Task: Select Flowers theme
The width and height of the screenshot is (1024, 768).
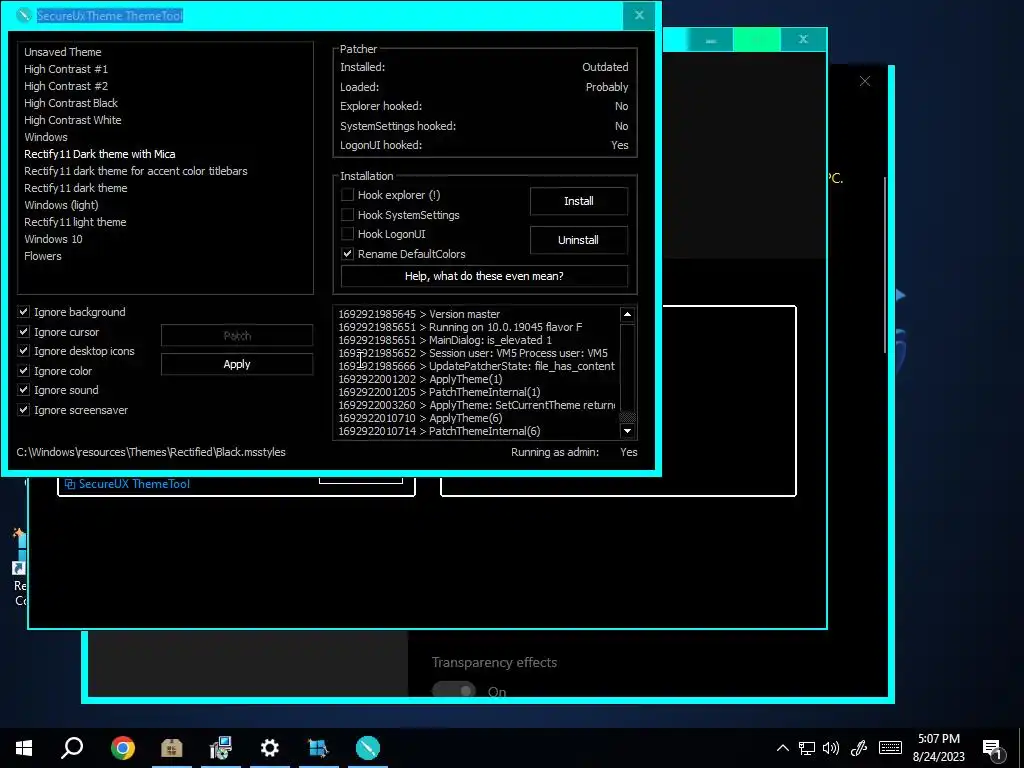Action: [x=43, y=256]
